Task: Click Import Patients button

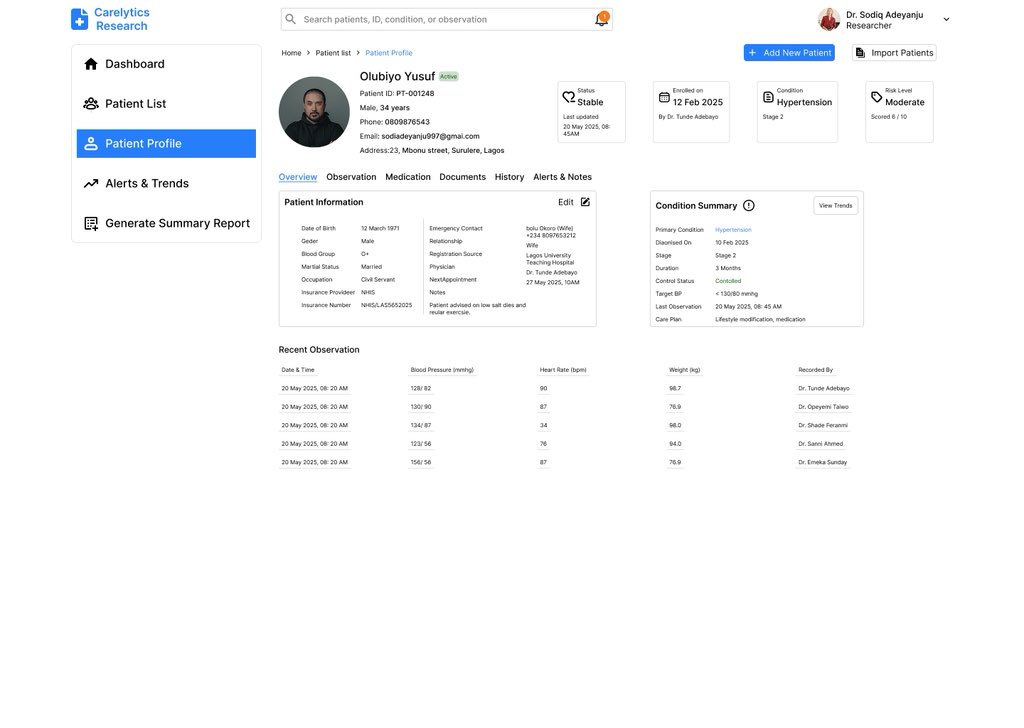Action: (894, 53)
